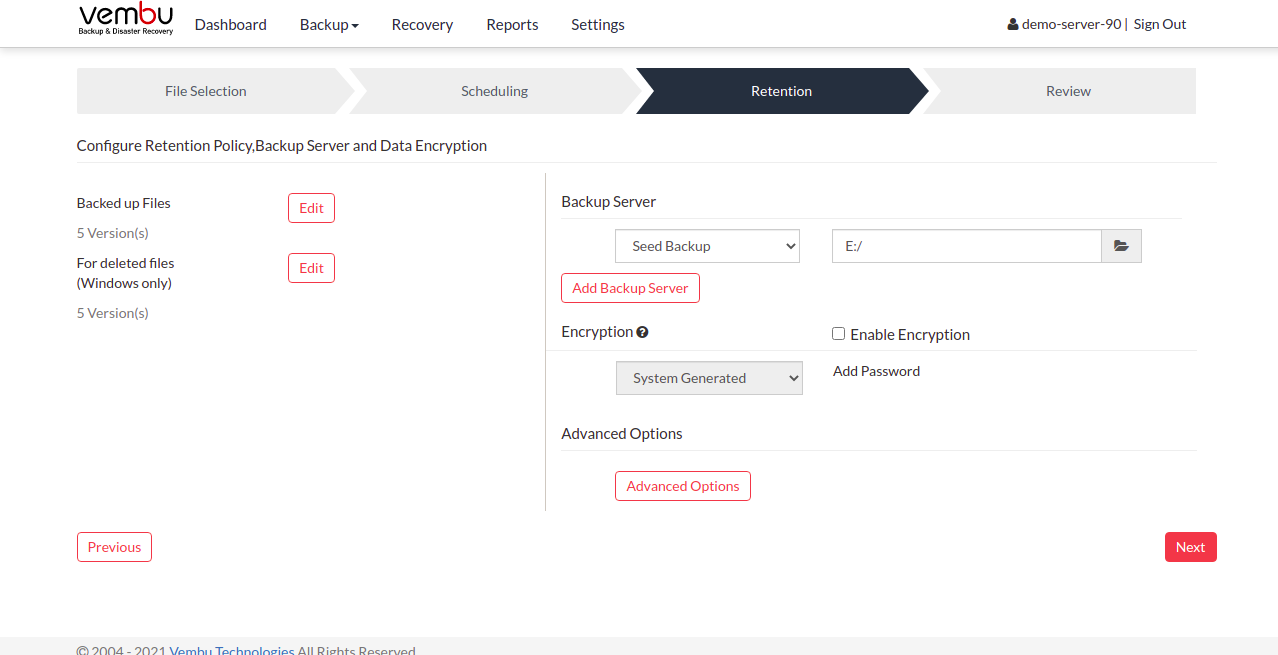Open the Settings menu item
1278x655 pixels.
pyautogui.click(x=598, y=25)
